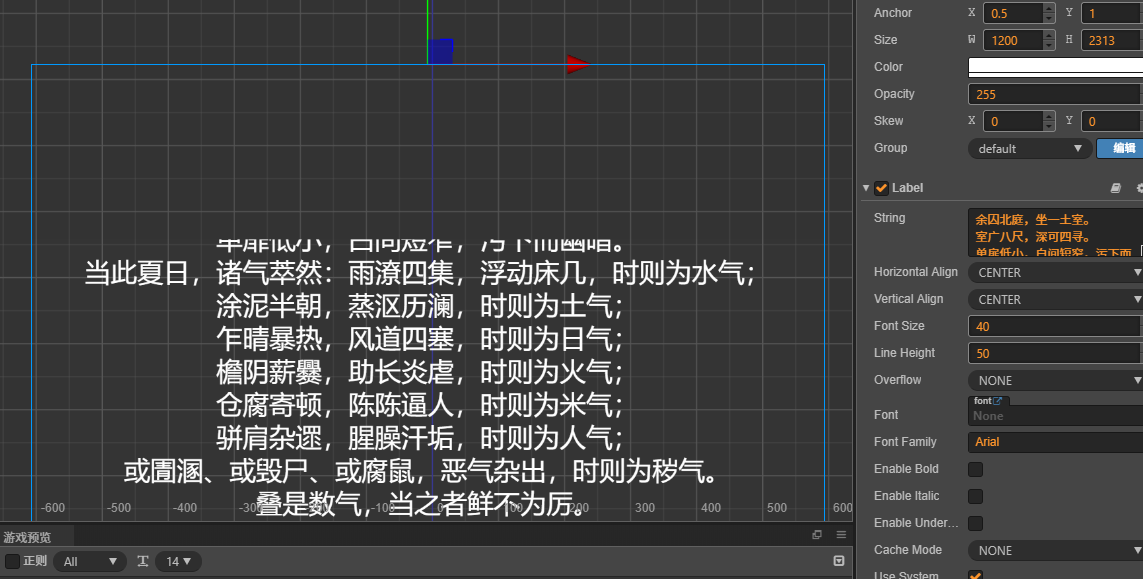Open Label component help documentation icon
The width and height of the screenshot is (1143, 579).
click(1115, 188)
